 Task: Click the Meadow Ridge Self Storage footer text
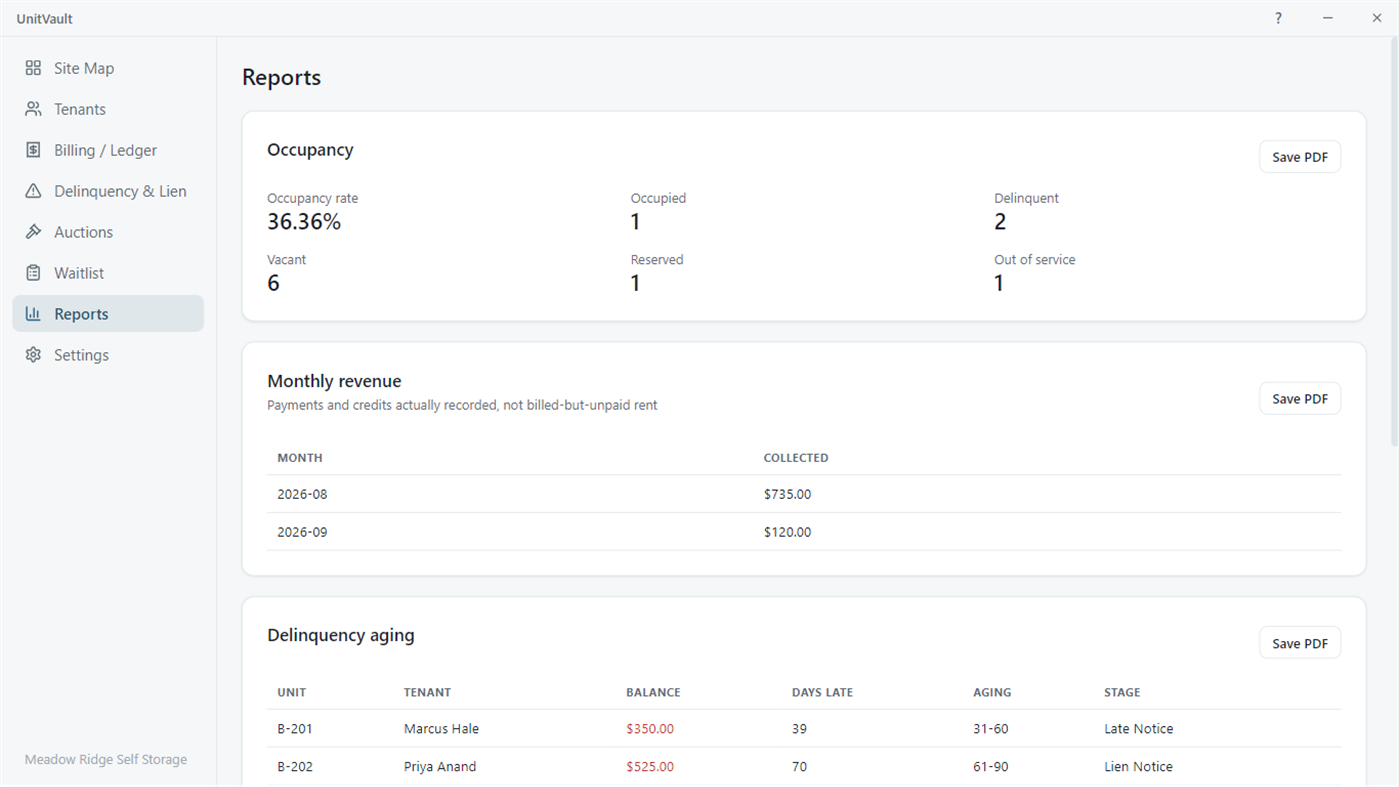[x=106, y=760]
